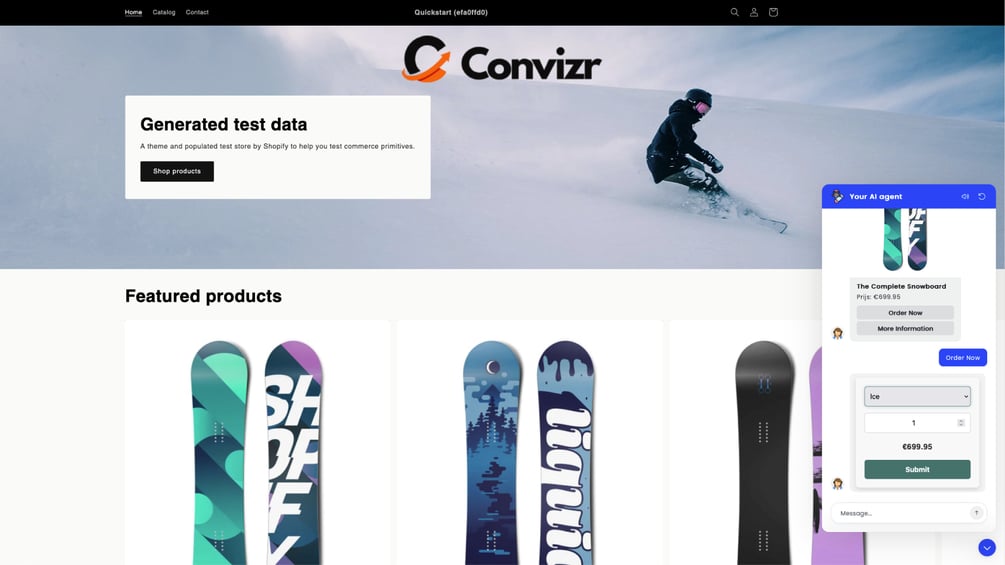
Task: Open the search icon in the header
Action: pos(735,12)
